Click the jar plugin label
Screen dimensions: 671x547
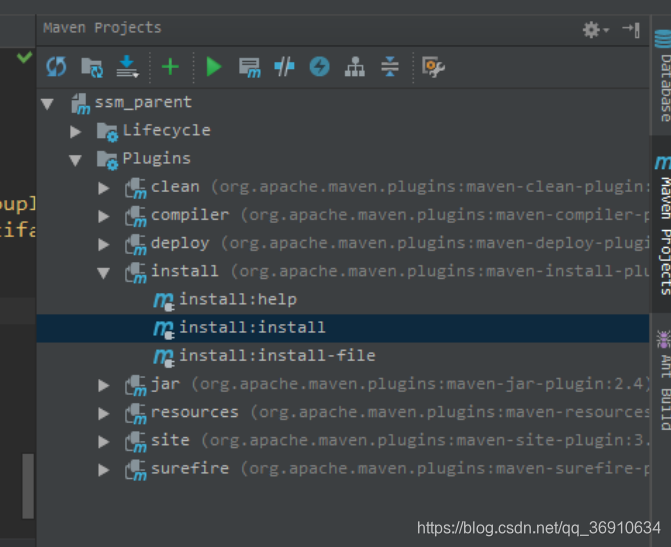point(165,384)
